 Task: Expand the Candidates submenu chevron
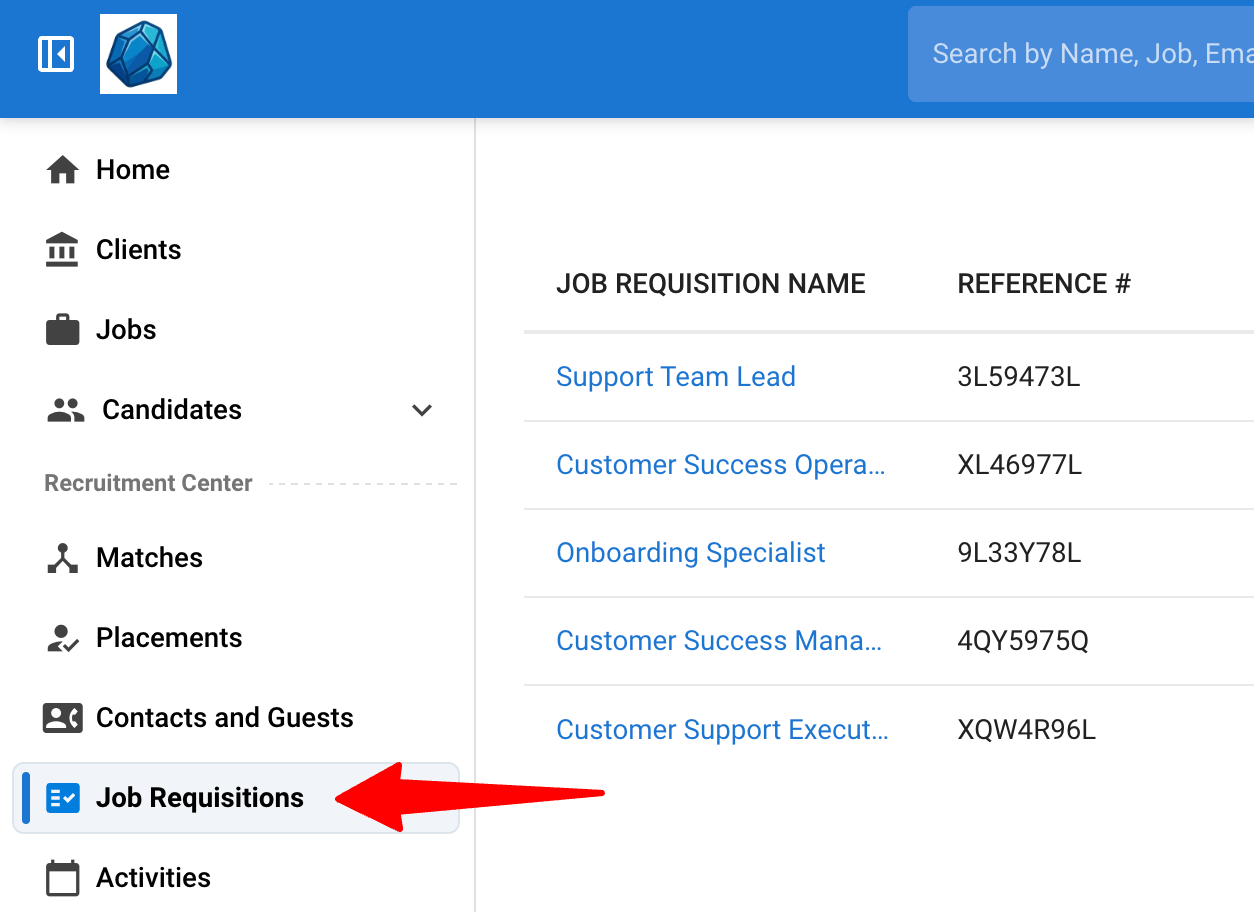422,410
